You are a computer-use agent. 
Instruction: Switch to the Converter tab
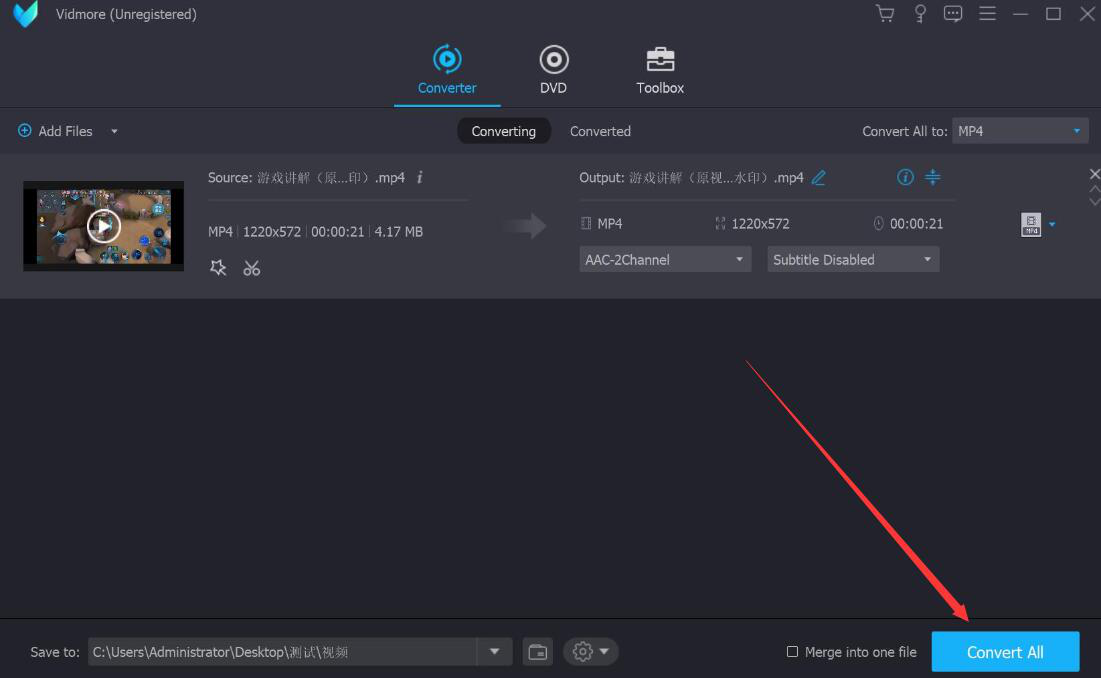pos(447,70)
